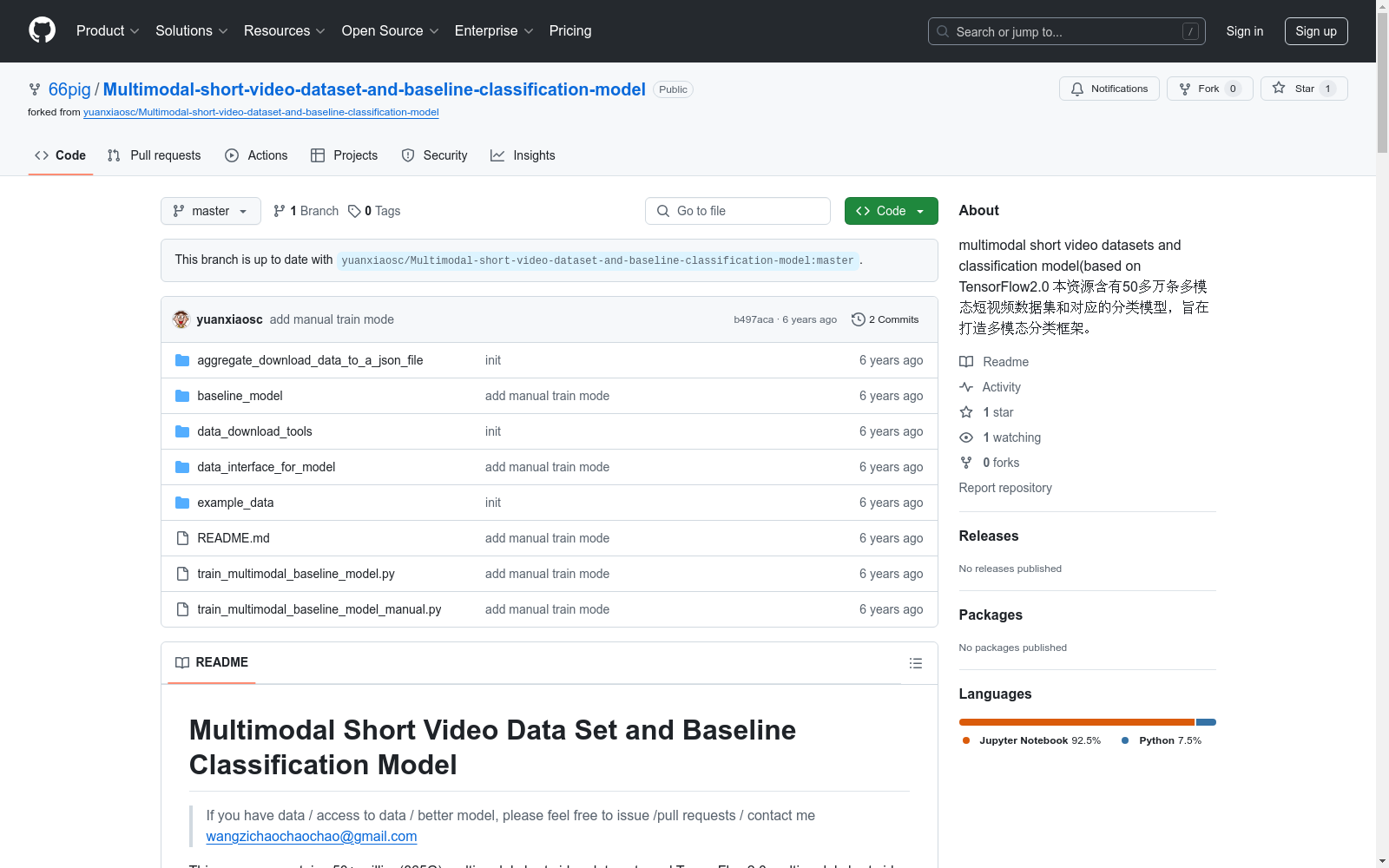Click the baseline_model folder icon
Image resolution: width=1389 pixels, height=868 pixels.
point(182,396)
